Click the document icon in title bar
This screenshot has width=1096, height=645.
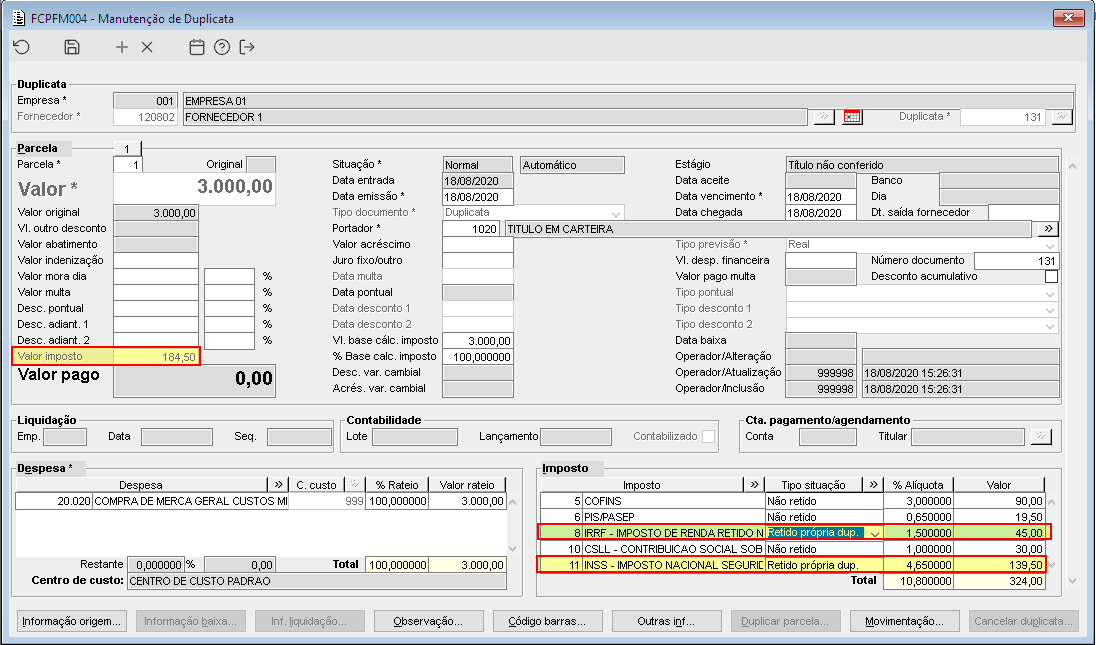click(x=19, y=18)
